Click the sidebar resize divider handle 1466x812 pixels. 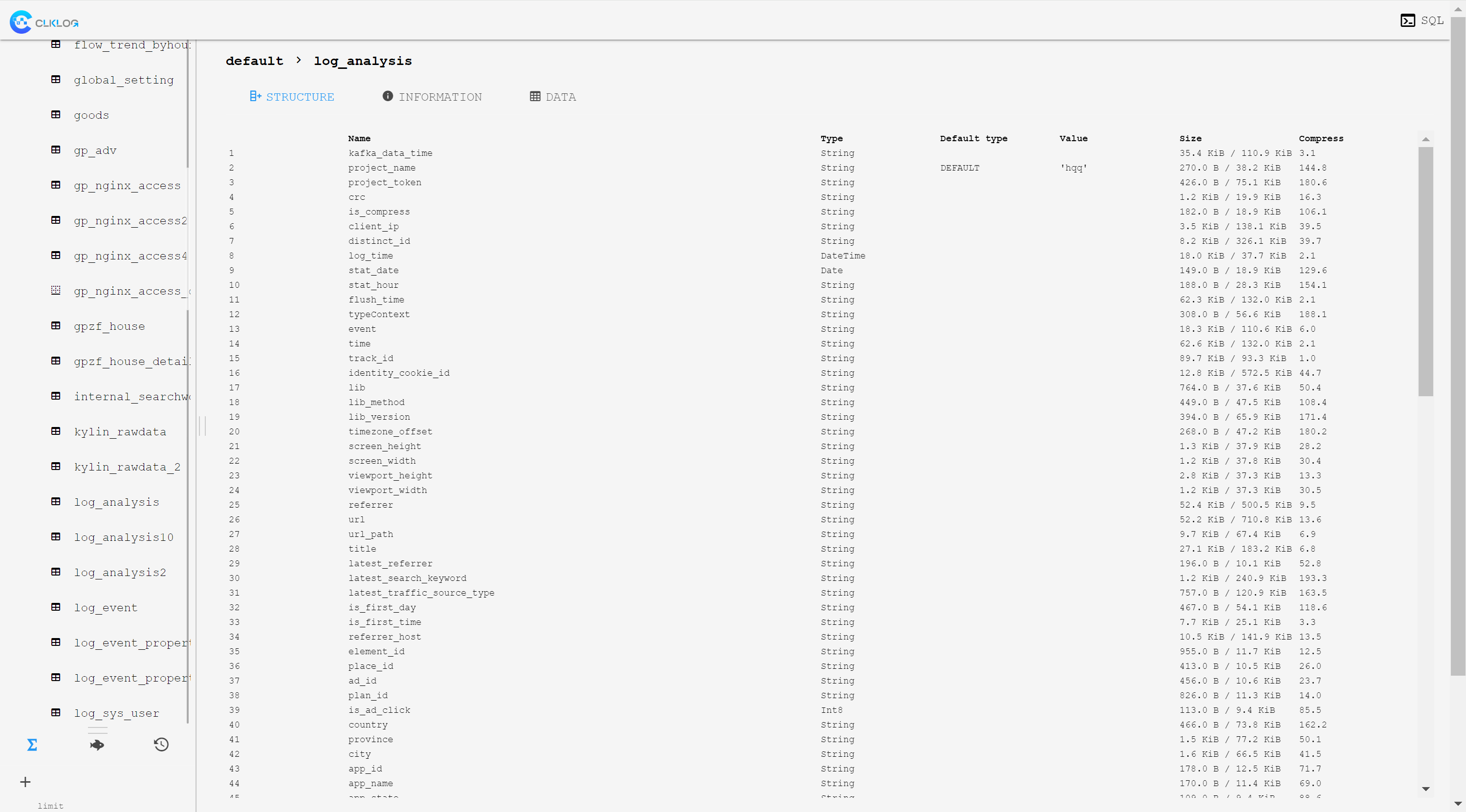click(202, 426)
